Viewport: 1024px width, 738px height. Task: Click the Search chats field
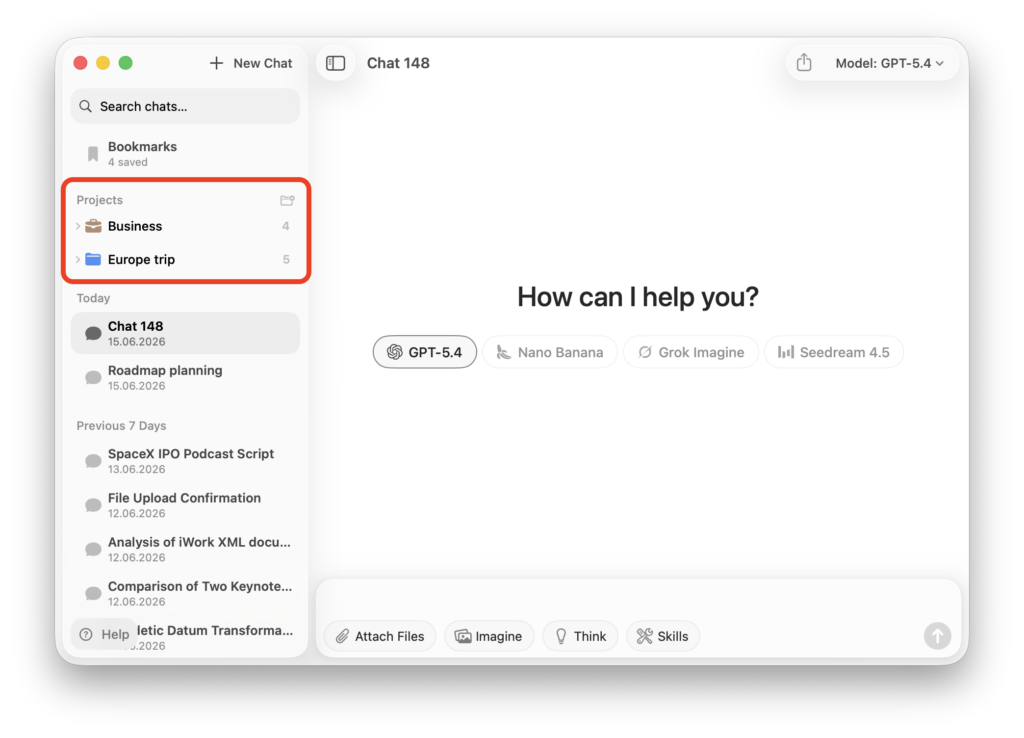point(185,106)
